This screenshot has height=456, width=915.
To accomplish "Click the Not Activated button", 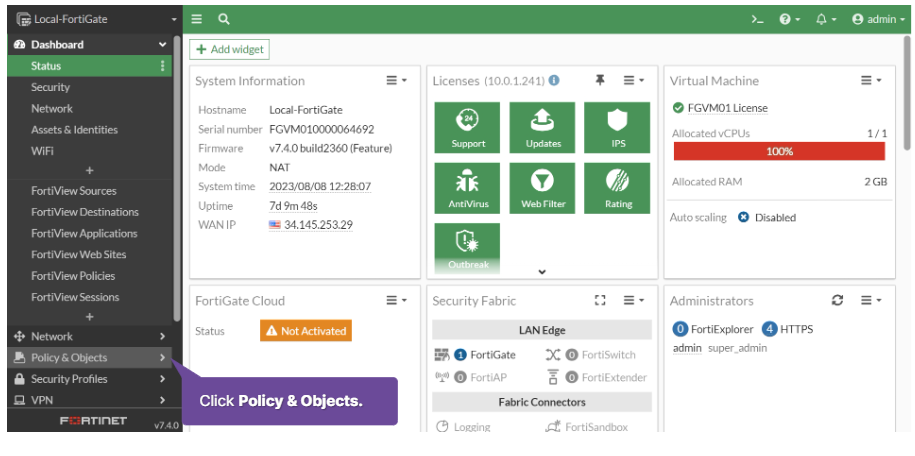I will tap(306, 331).
